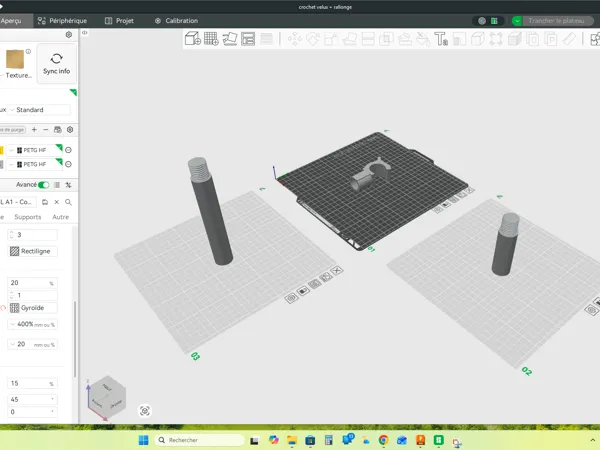
Task: Add a filament with the plus icon
Action: pyautogui.click(x=34, y=130)
